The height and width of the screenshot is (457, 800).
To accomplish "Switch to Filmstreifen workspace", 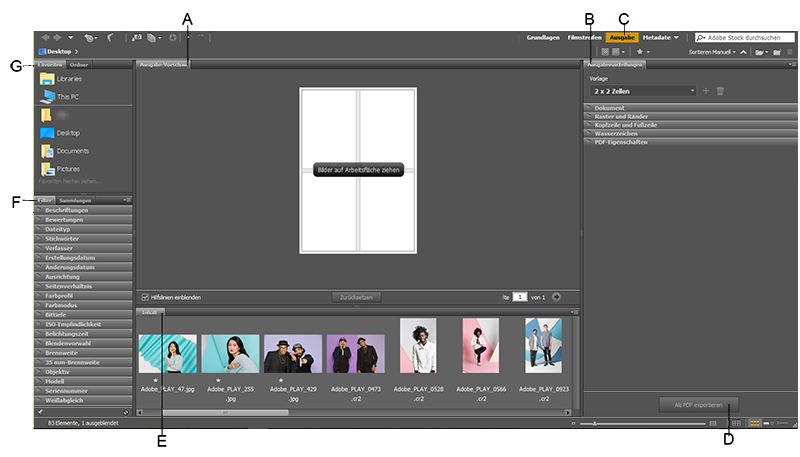I will click(x=584, y=37).
